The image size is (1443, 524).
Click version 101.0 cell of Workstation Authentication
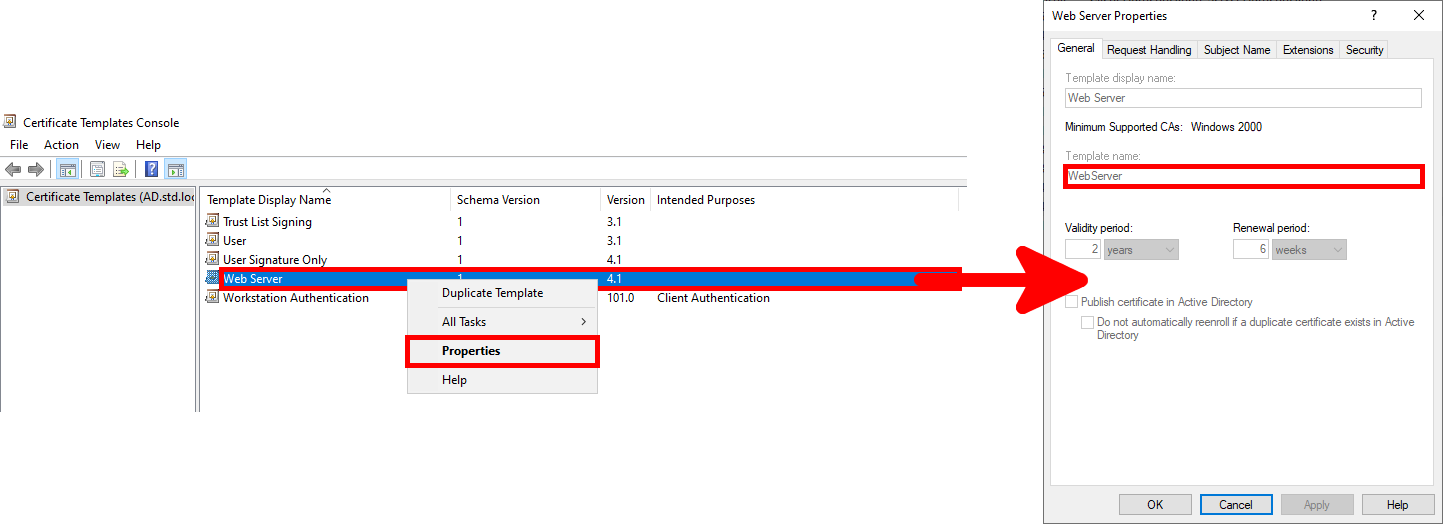(x=620, y=298)
